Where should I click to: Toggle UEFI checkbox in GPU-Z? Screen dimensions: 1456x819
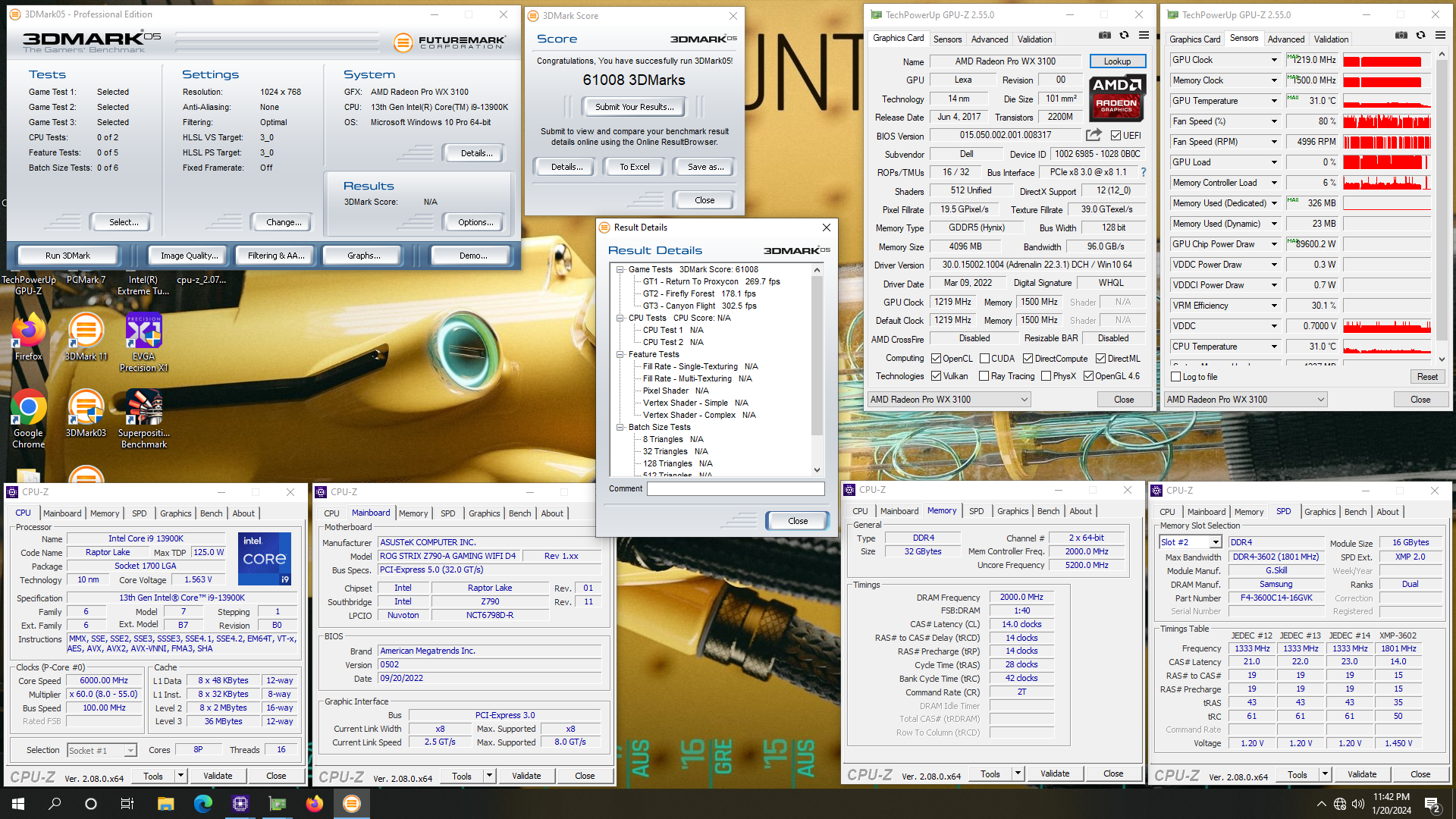tap(1116, 136)
